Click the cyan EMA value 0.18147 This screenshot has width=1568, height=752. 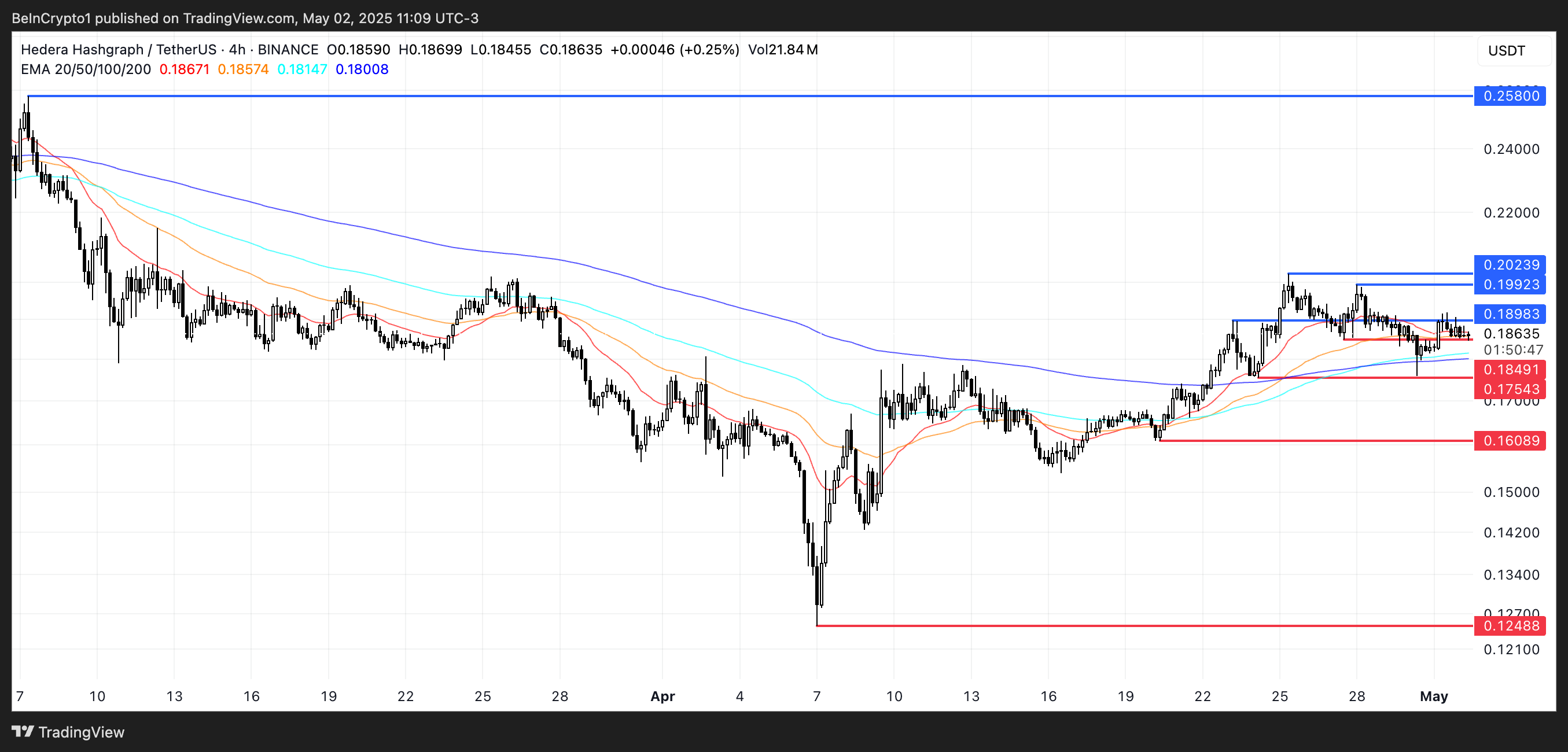(x=301, y=69)
